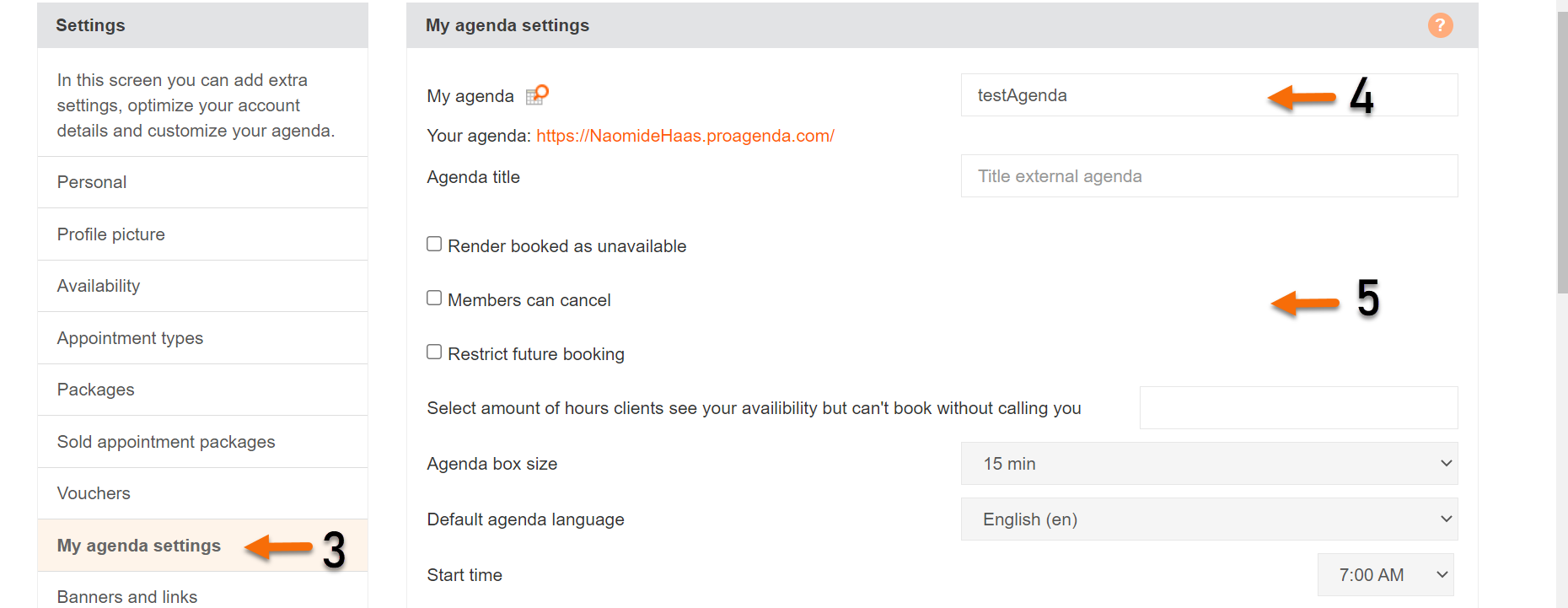Click the agenda search icon beside My agenda
The height and width of the screenshot is (608, 1568).
point(539,94)
